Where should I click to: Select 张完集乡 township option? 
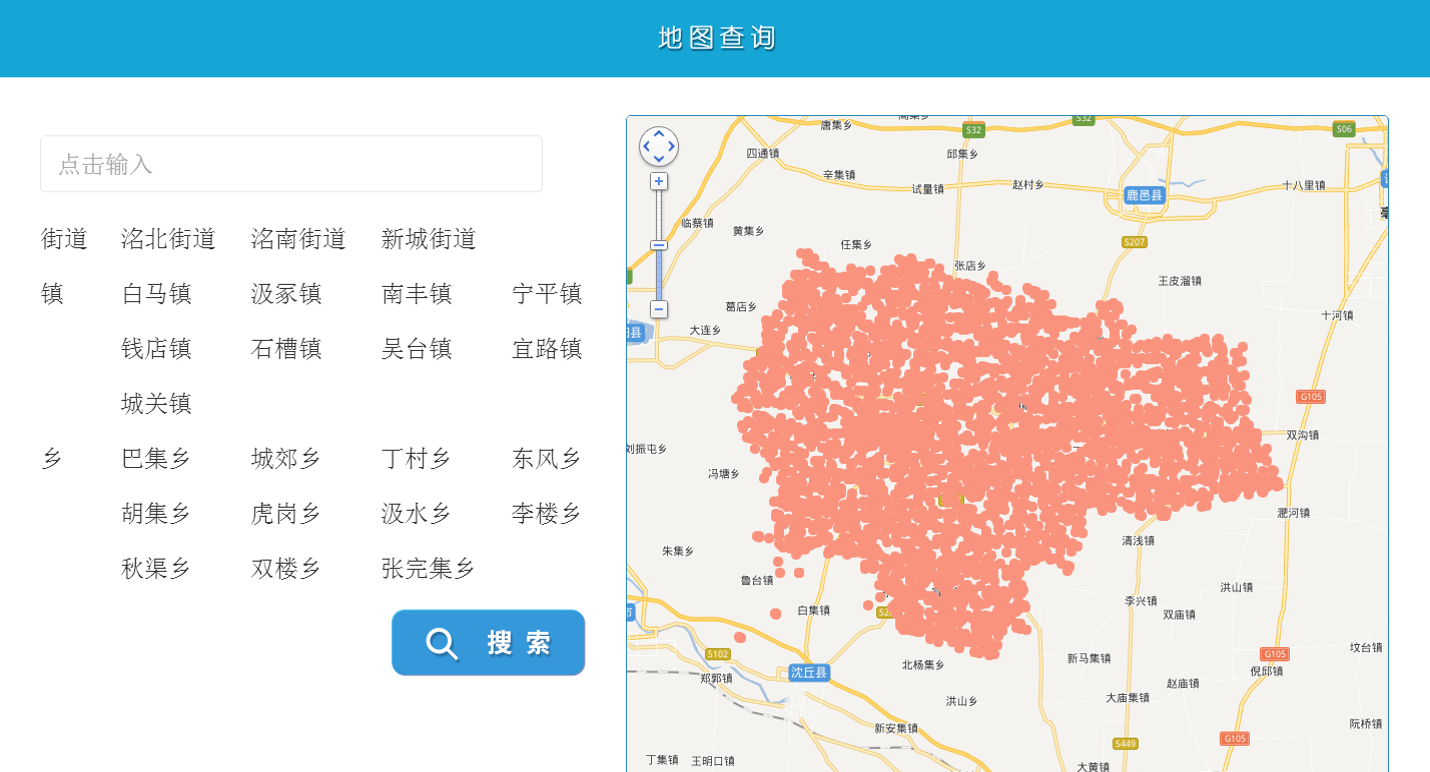pos(428,569)
